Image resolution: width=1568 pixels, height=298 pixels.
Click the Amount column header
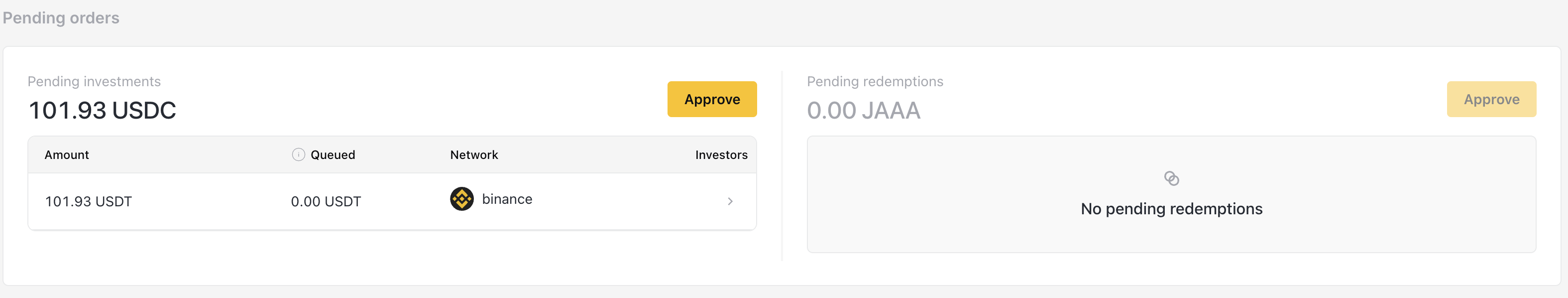point(67,155)
